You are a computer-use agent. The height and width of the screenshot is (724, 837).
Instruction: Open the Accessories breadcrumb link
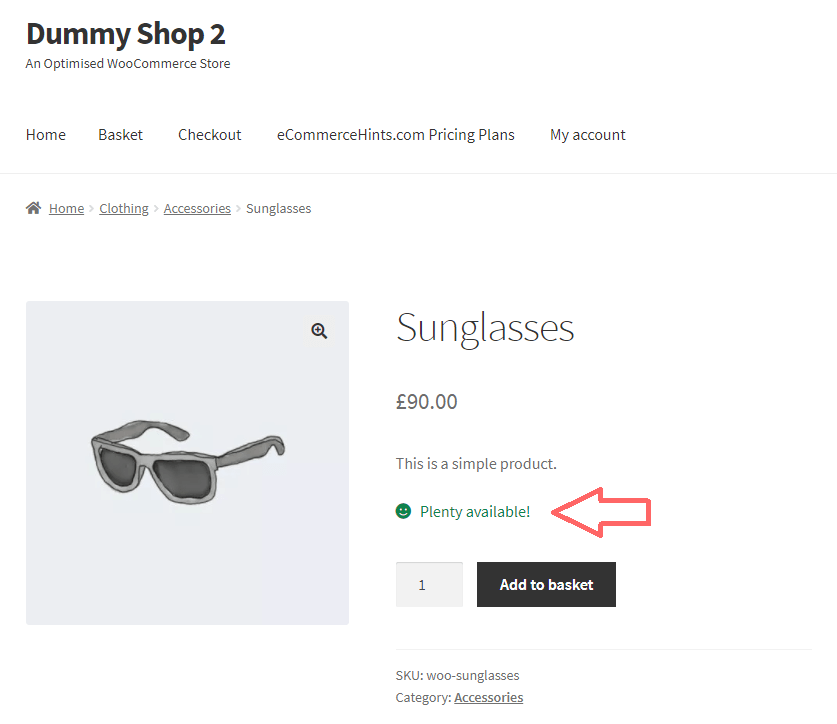pos(197,208)
